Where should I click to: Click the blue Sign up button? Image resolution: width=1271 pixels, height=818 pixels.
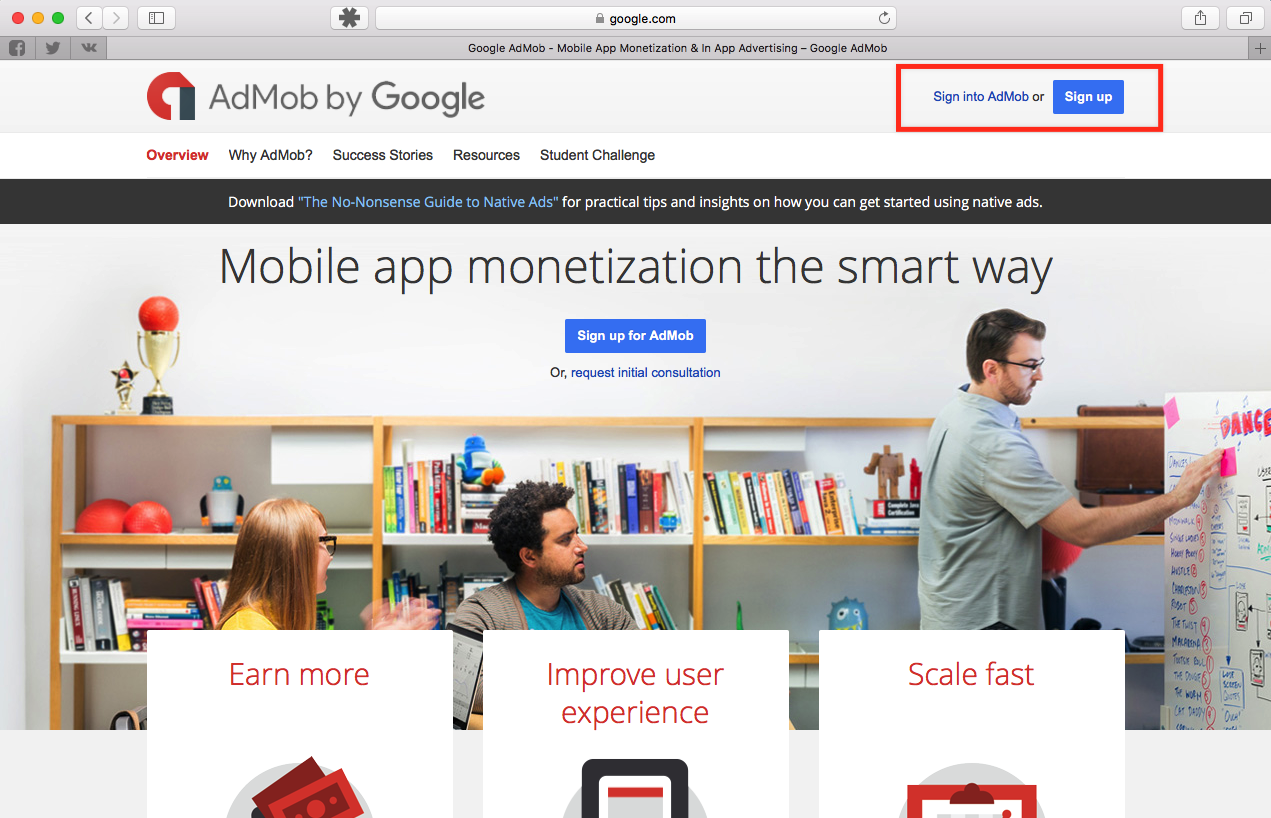1088,97
